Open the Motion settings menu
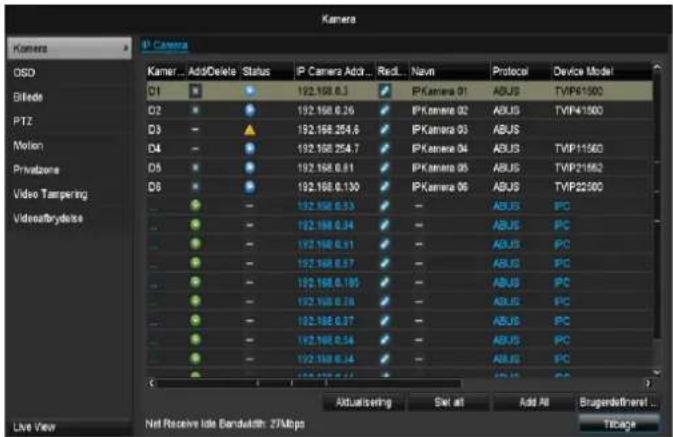This screenshot has width=673, height=437. coord(28,146)
